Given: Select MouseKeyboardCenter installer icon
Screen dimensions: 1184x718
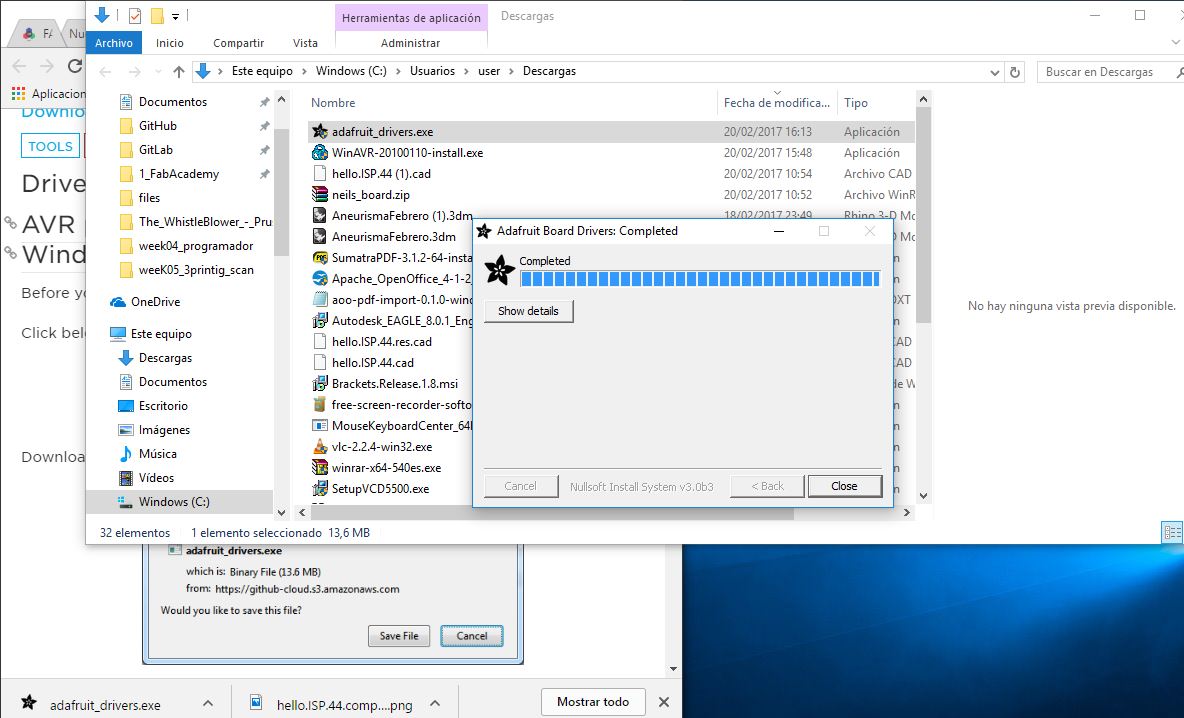Looking at the screenshot, I should click(320, 426).
